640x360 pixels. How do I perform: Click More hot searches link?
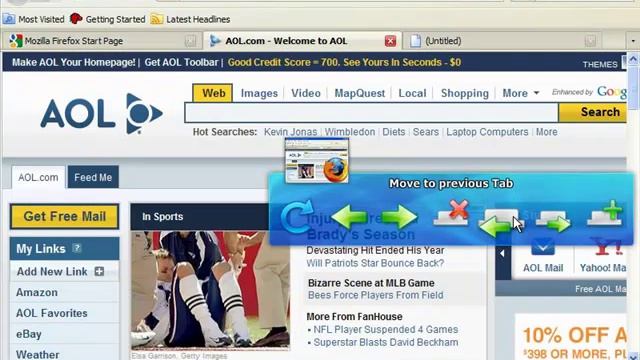pos(547,132)
